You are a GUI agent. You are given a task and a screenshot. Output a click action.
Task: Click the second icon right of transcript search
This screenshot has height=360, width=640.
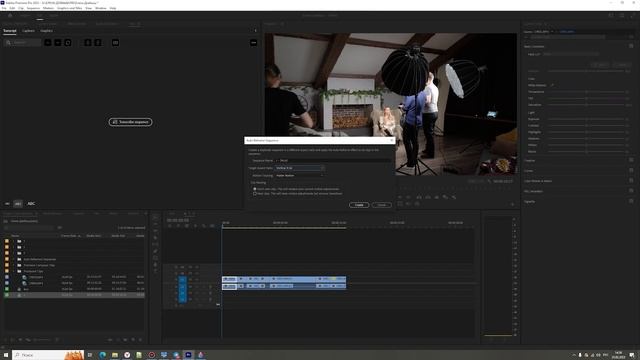click(x=58, y=42)
